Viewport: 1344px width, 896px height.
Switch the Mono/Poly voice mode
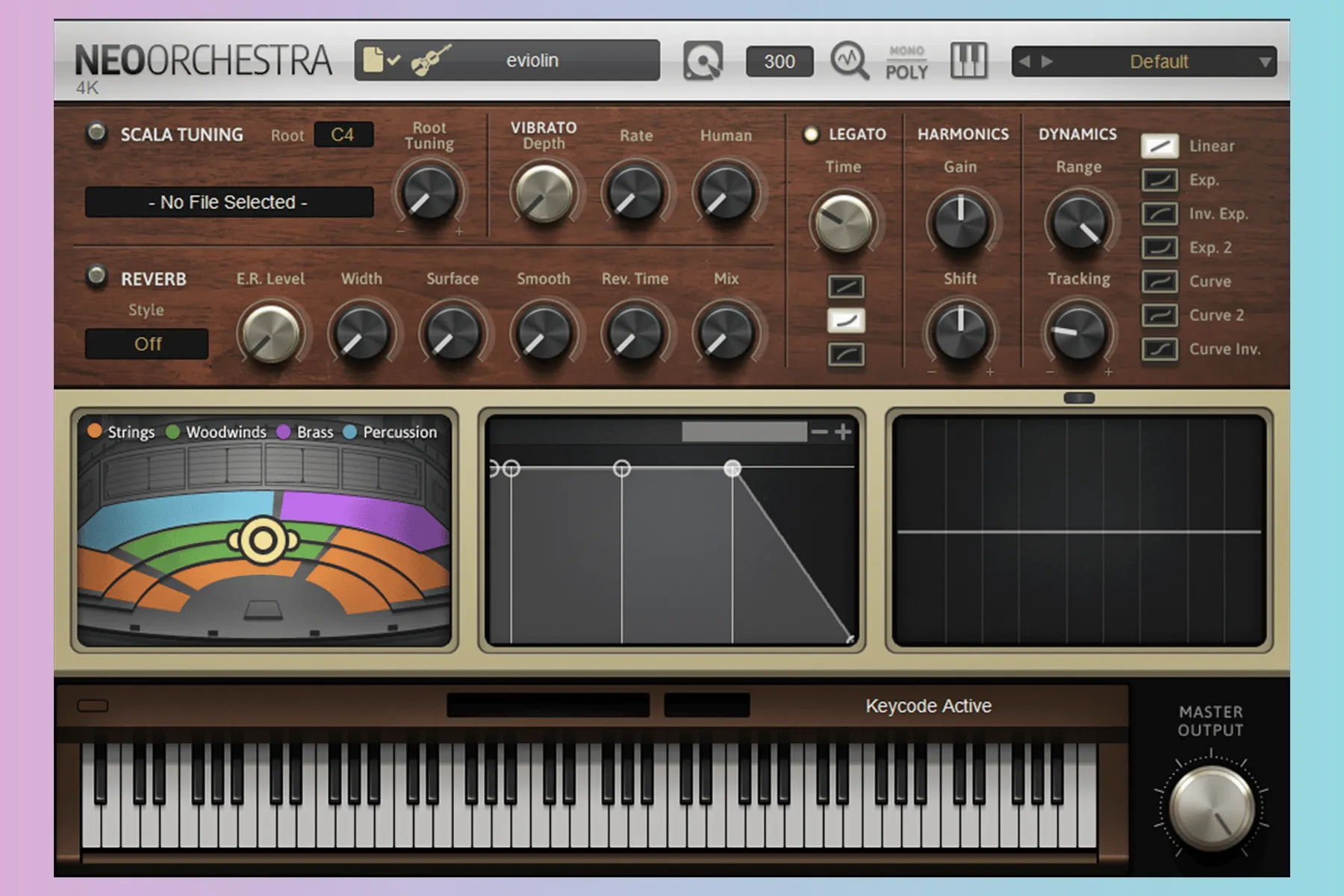point(906,62)
